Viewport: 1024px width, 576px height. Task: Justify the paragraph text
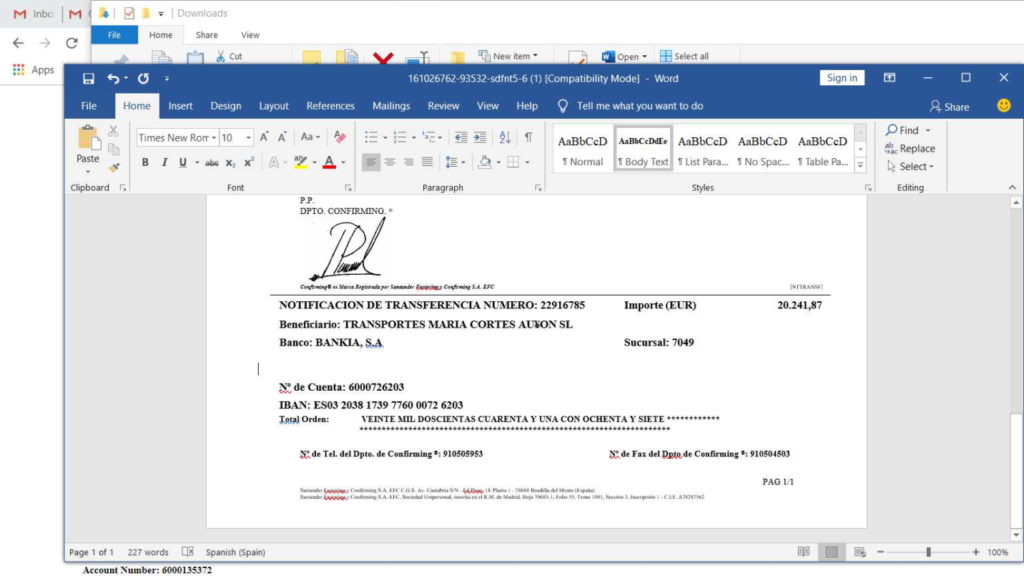(427, 163)
